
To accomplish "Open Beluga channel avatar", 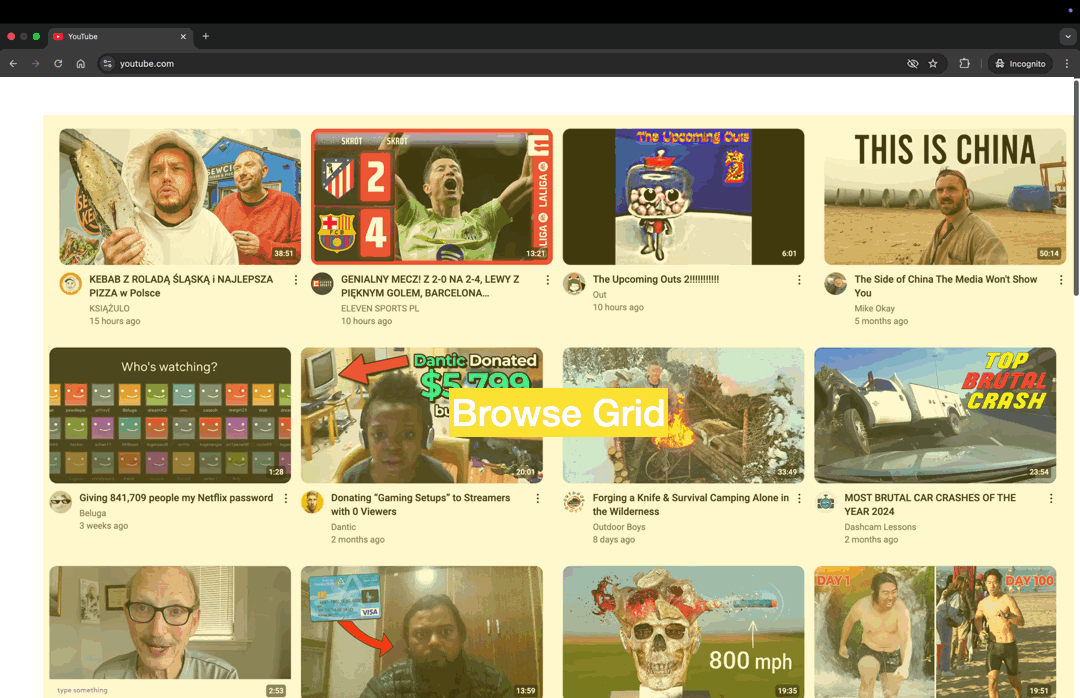I will [61, 502].
